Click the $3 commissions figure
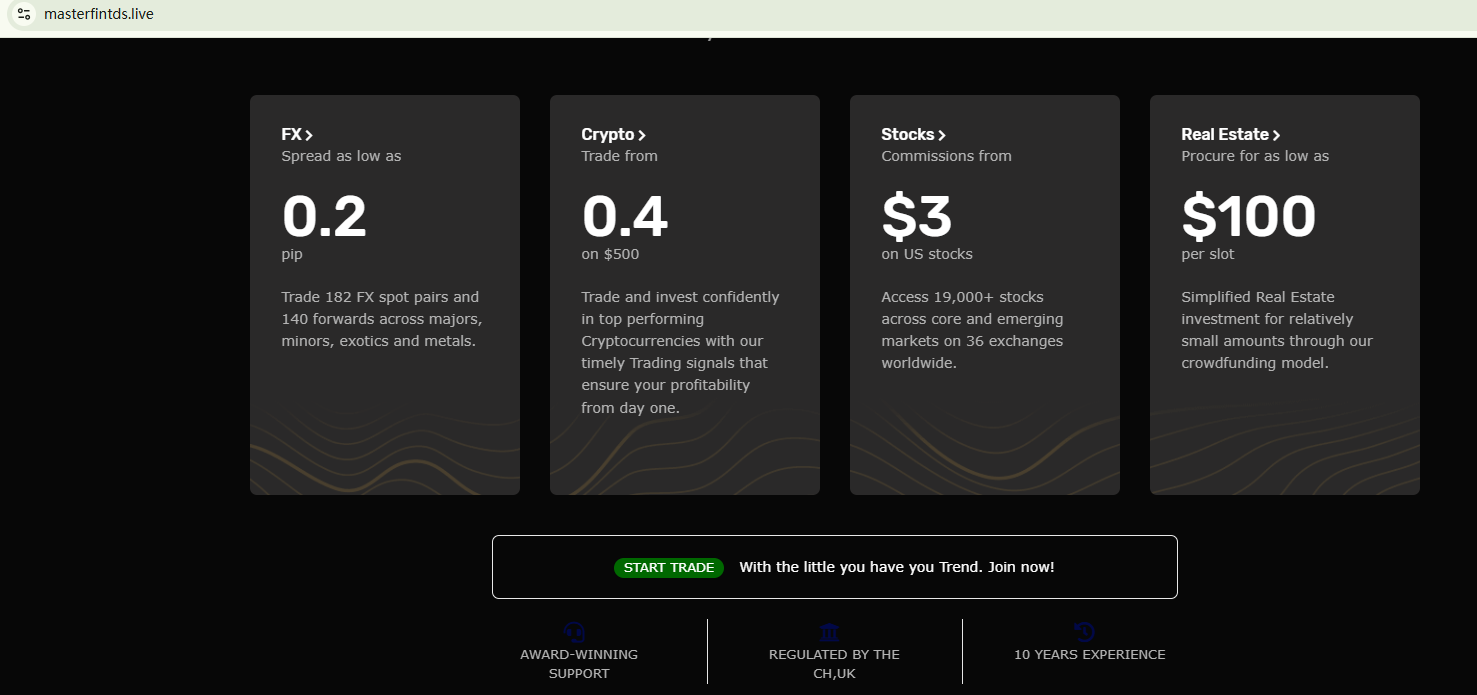Image resolution: width=1477 pixels, height=695 pixels. [x=916, y=217]
